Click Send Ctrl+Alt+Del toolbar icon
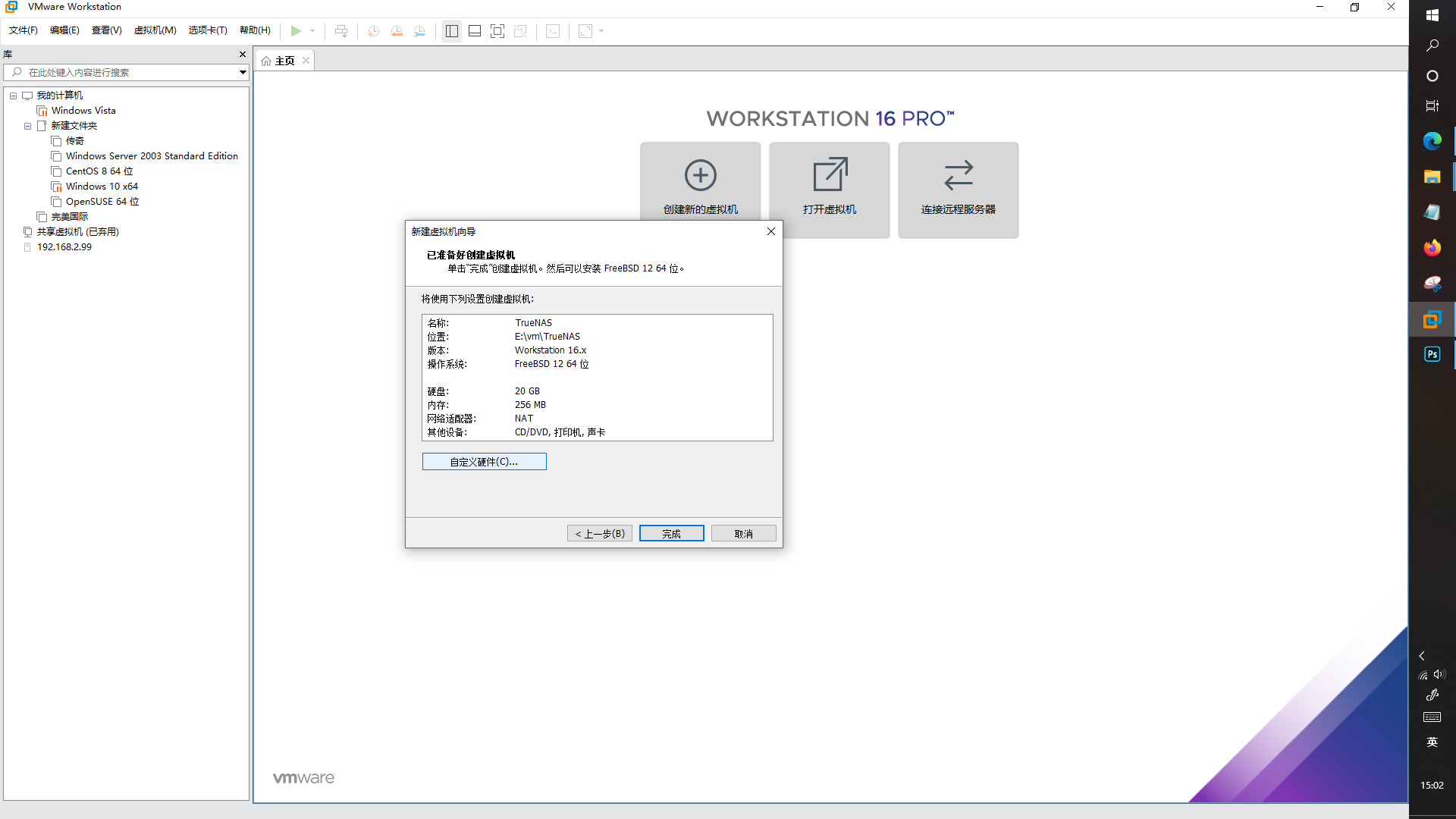Image resolution: width=1456 pixels, height=819 pixels. [341, 31]
